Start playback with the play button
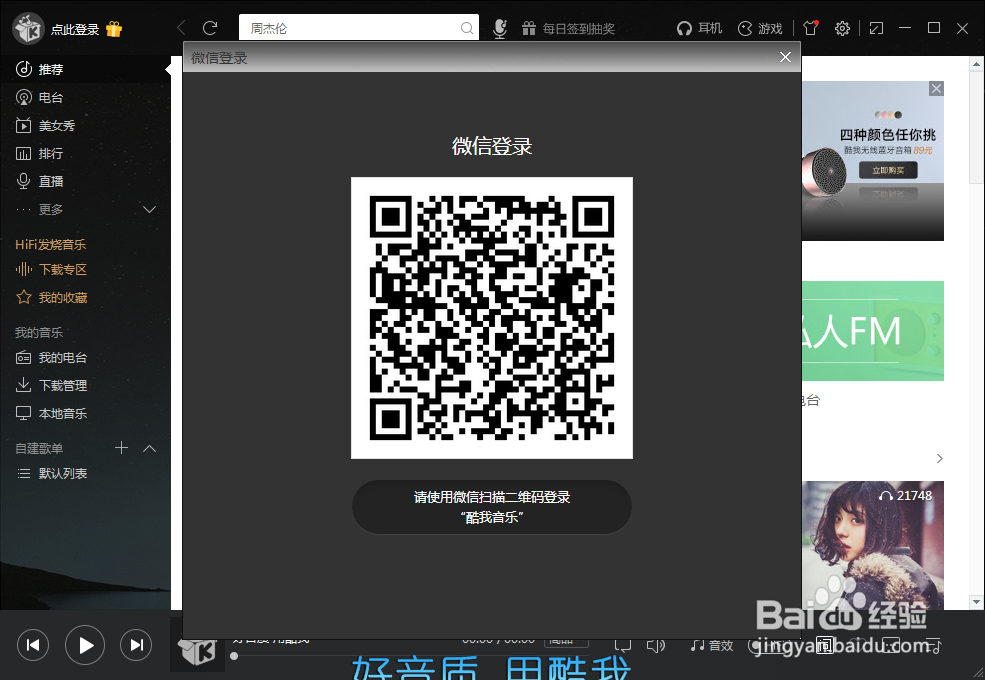The image size is (985, 680). point(85,645)
